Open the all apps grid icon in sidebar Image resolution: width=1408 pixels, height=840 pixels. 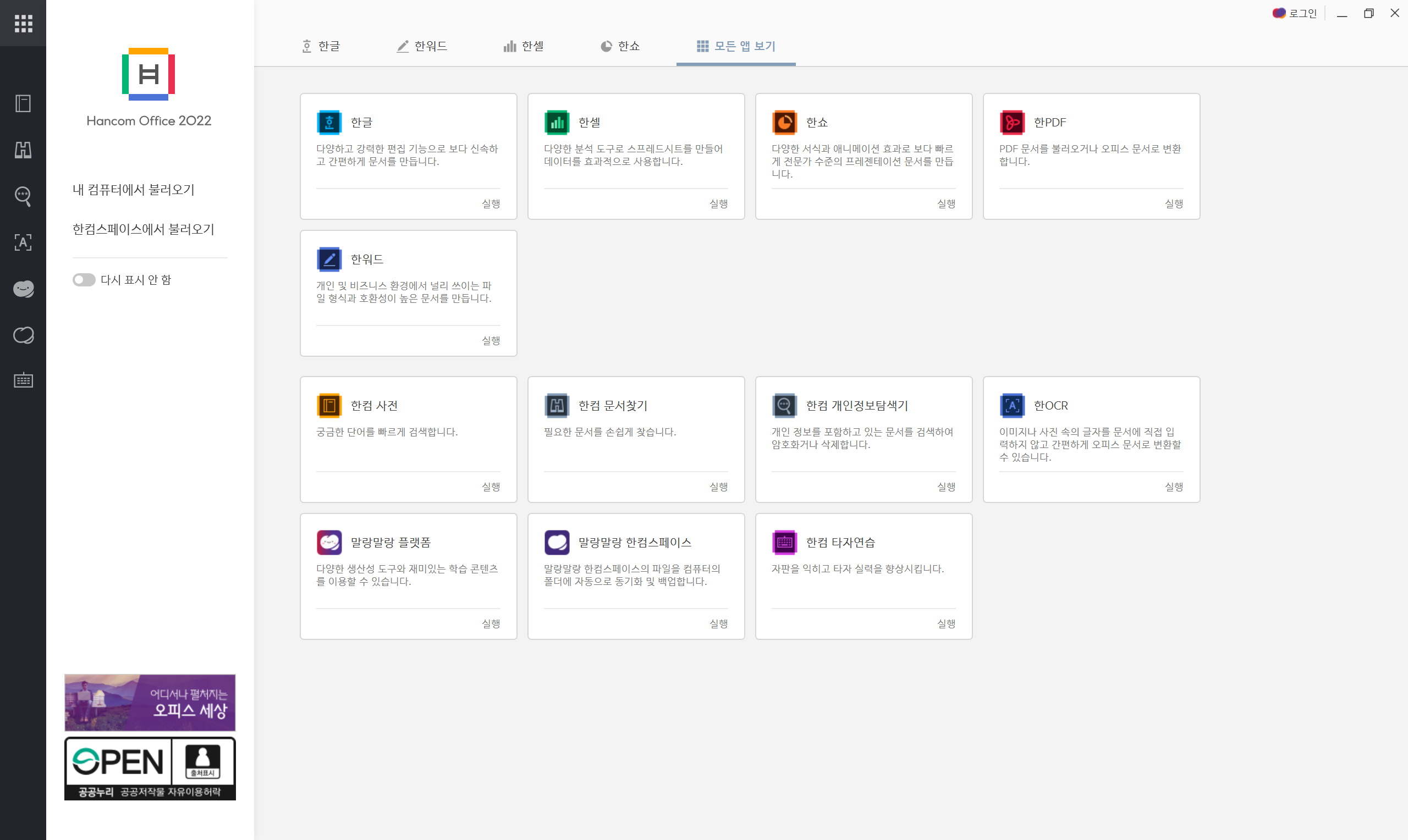point(23,23)
